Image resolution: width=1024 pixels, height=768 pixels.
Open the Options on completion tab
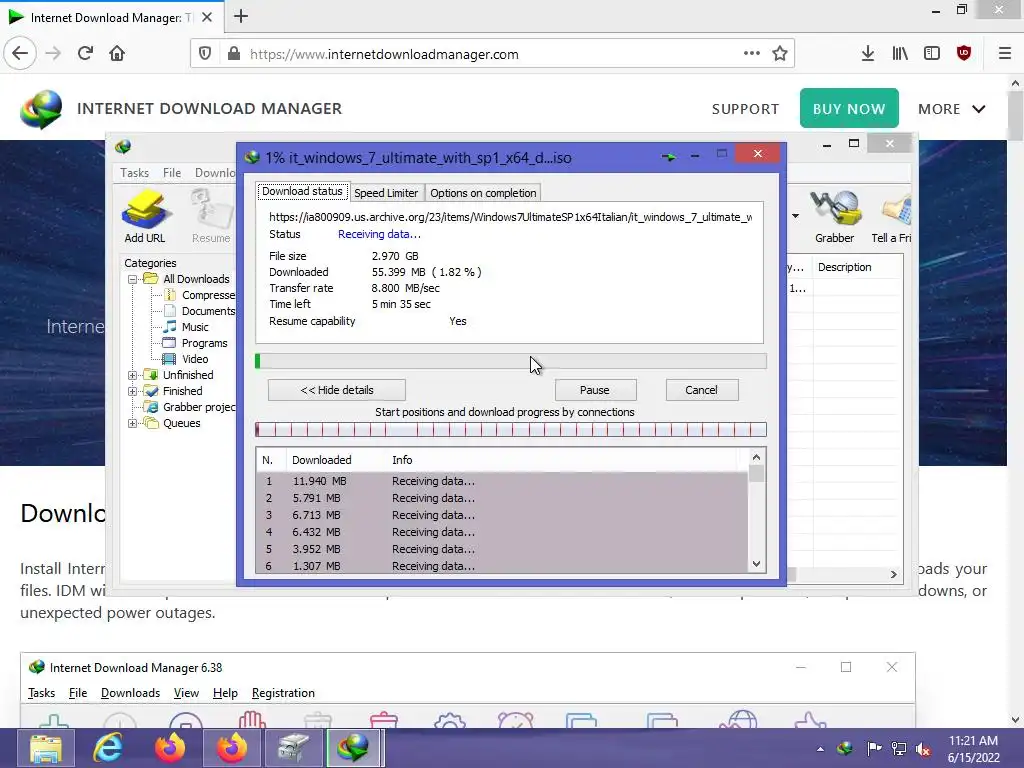coord(483,193)
